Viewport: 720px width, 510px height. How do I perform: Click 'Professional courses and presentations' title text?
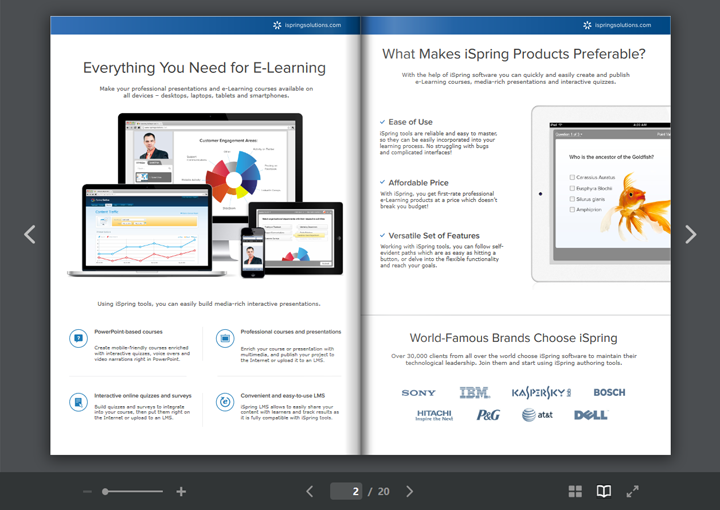[x=291, y=332]
